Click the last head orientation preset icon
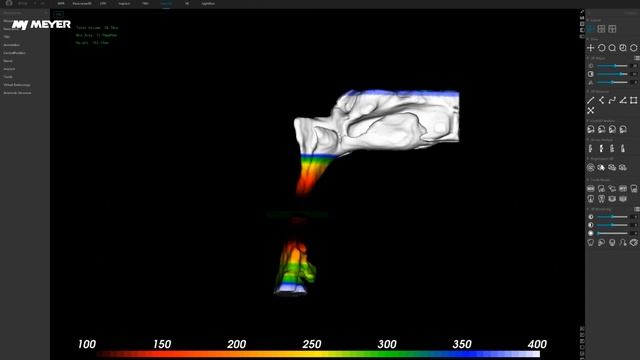Image resolution: width=640 pixels, height=360 pixels. pos(623,129)
